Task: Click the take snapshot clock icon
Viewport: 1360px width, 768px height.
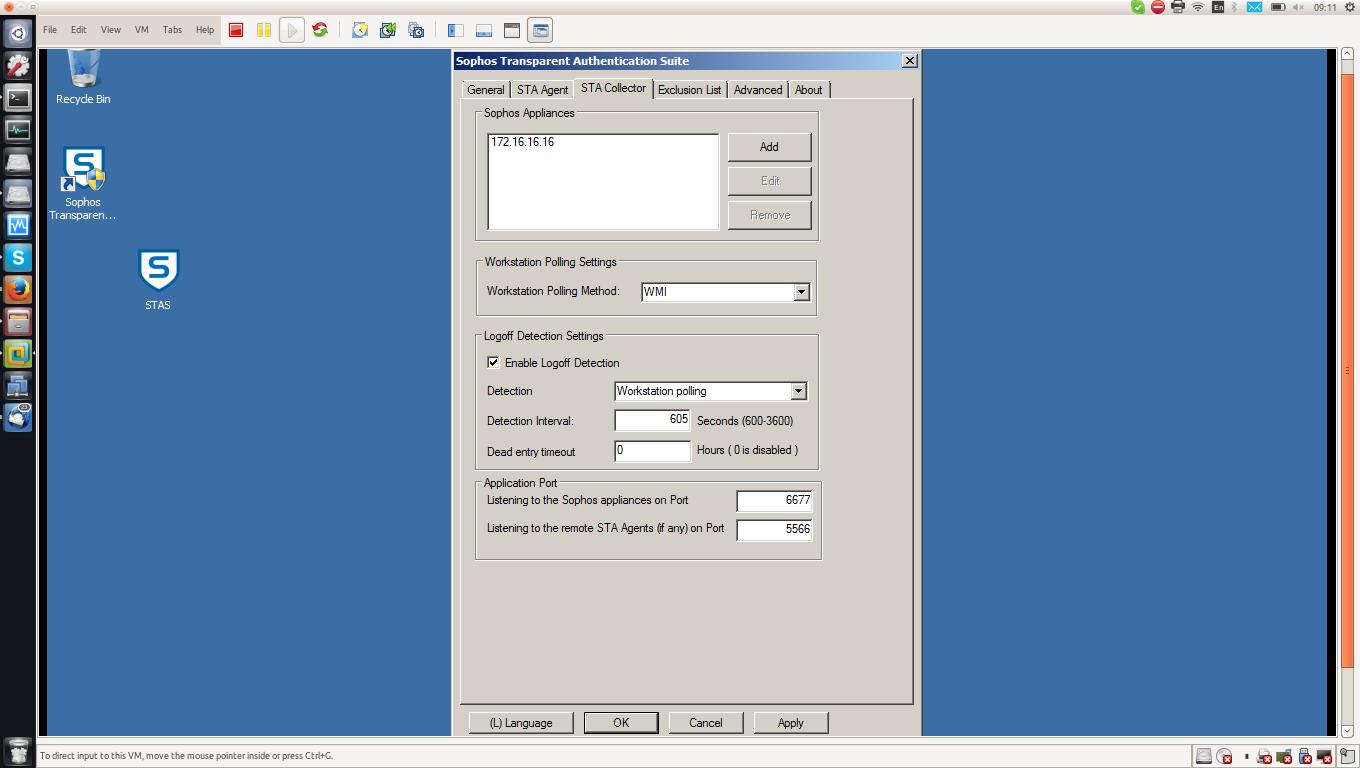Action: click(x=360, y=30)
